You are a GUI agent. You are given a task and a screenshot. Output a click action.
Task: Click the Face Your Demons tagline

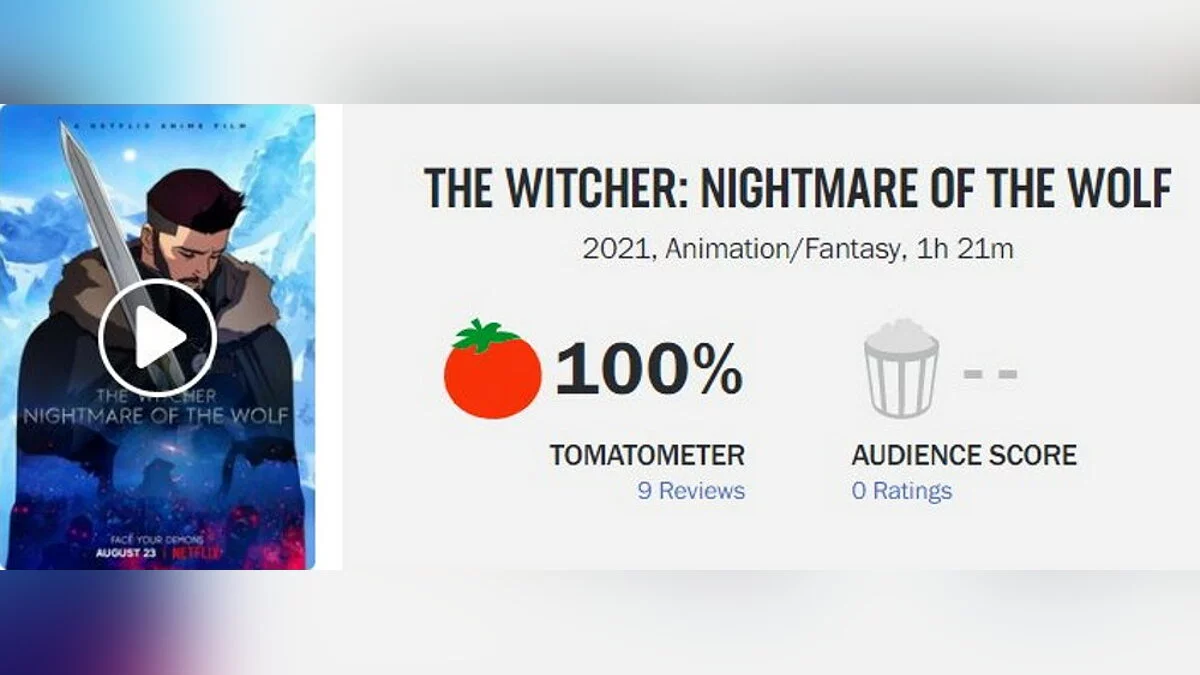pos(159,538)
